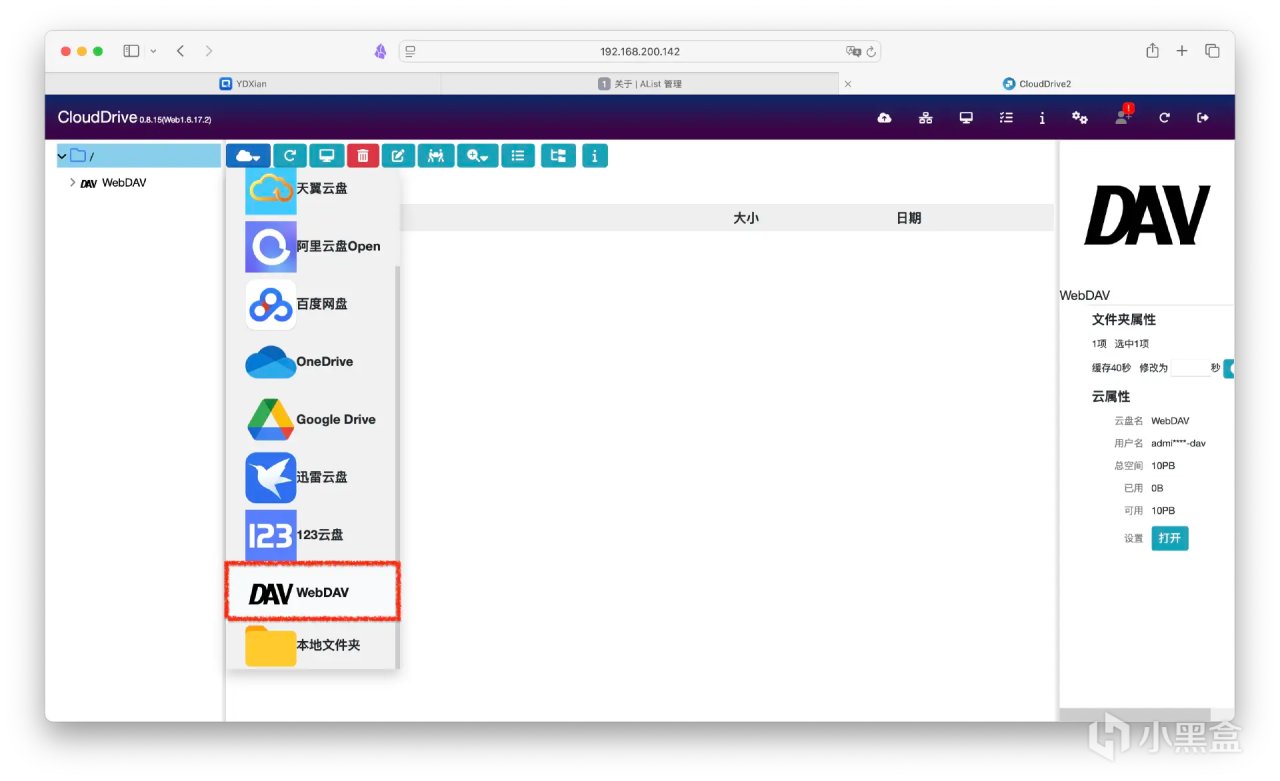This screenshot has width=1280, height=781.
Task: Click the reader icon in address bar
Action: 410,51
